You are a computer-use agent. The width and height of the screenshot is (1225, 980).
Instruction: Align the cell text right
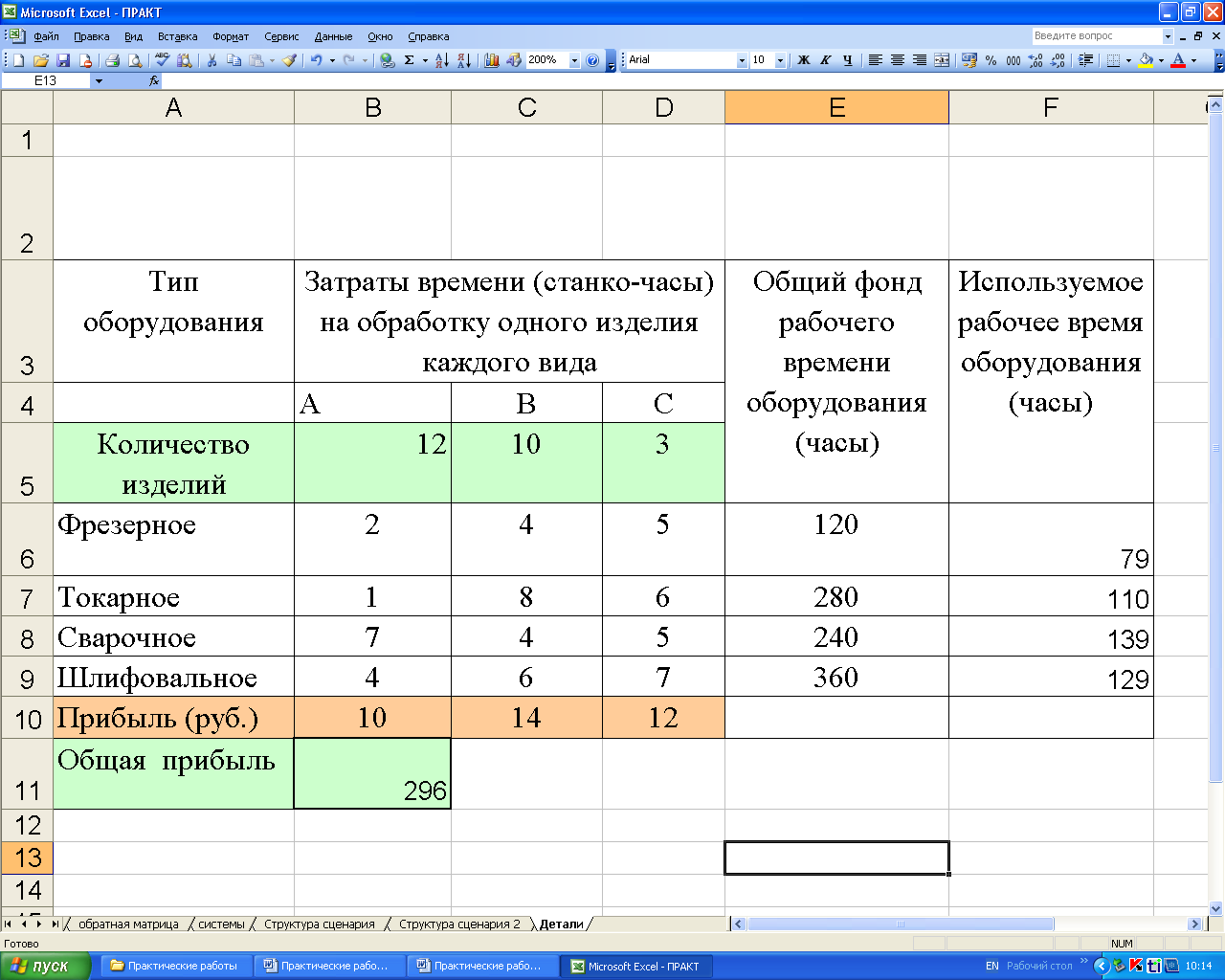click(919, 60)
